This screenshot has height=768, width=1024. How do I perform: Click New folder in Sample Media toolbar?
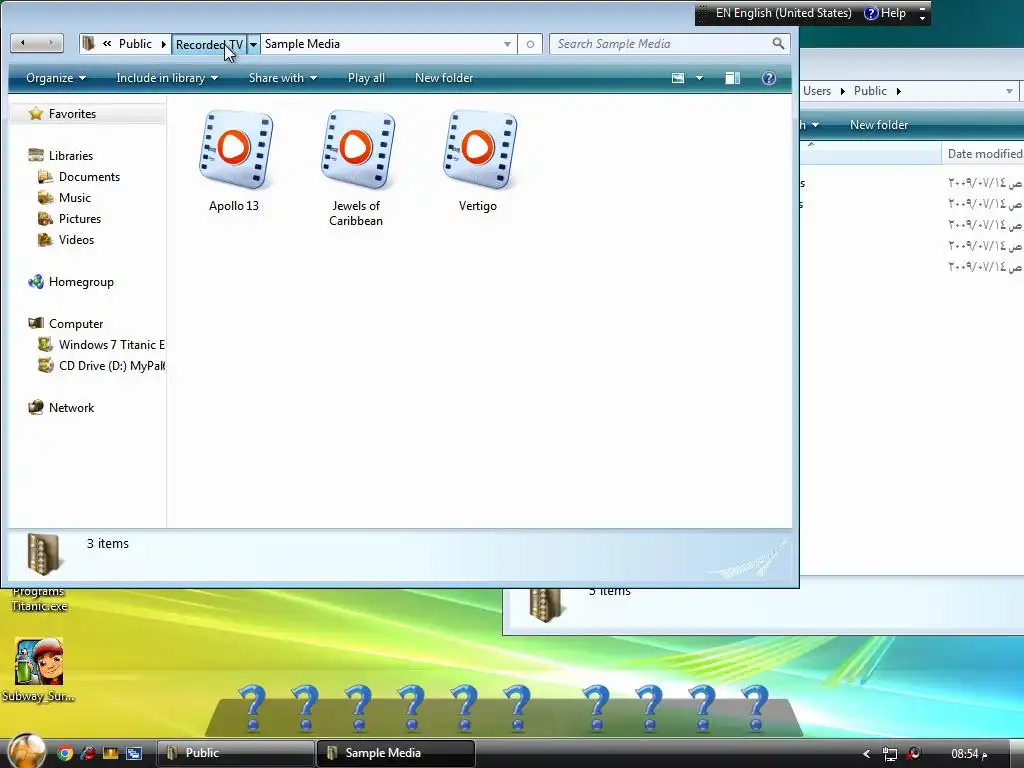click(444, 78)
